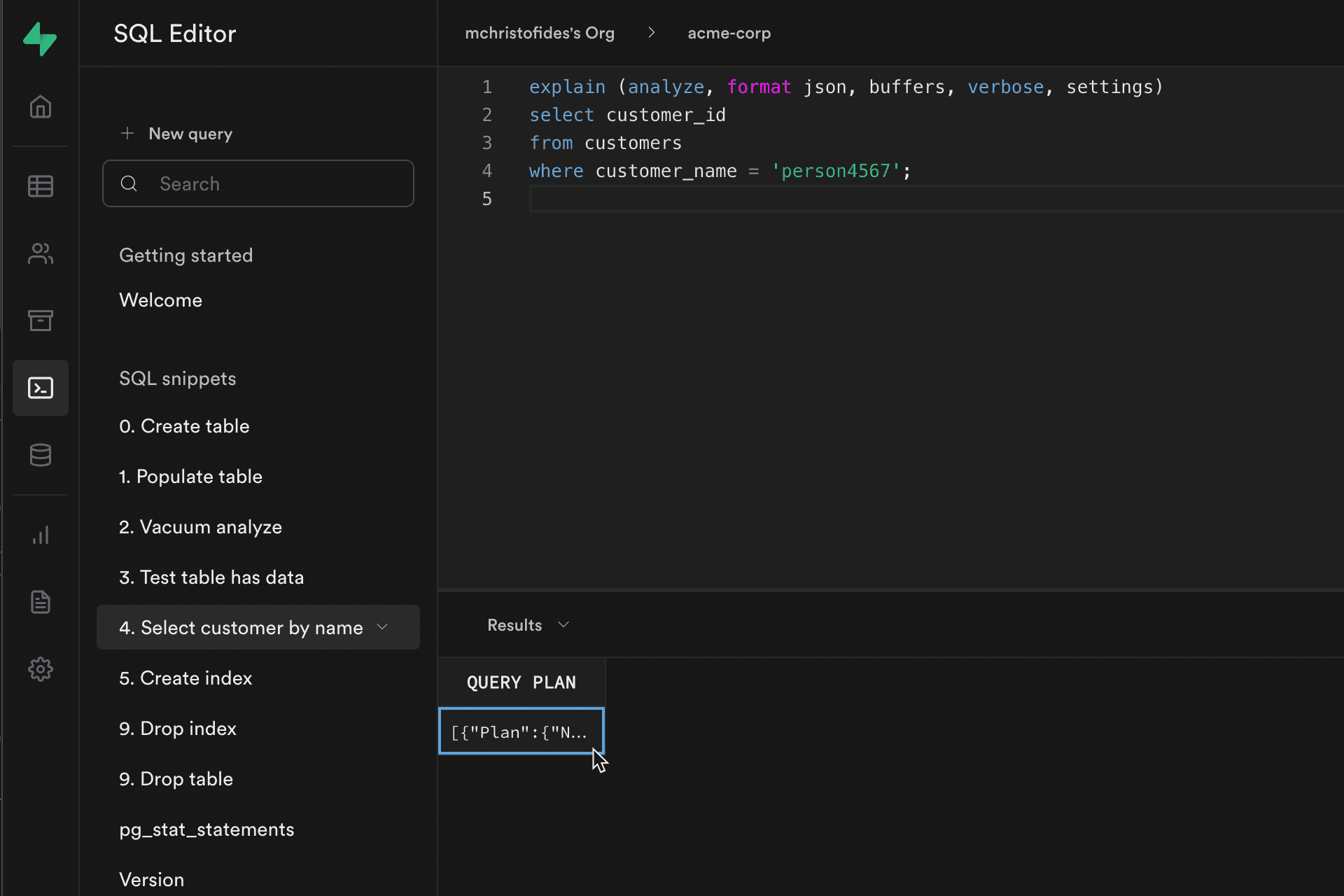The image size is (1344, 896).
Task: Select the SQL Editor terminal icon
Action: pos(41,388)
